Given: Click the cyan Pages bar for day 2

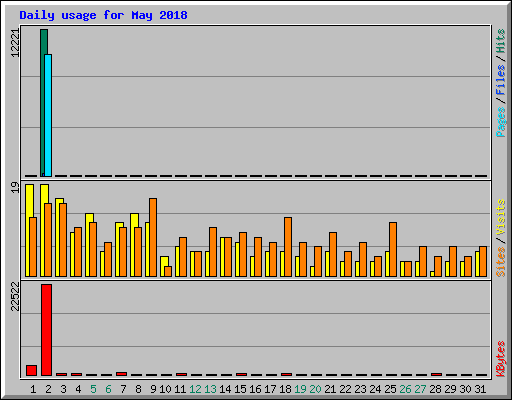Looking at the screenshot, I should point(48,115).
